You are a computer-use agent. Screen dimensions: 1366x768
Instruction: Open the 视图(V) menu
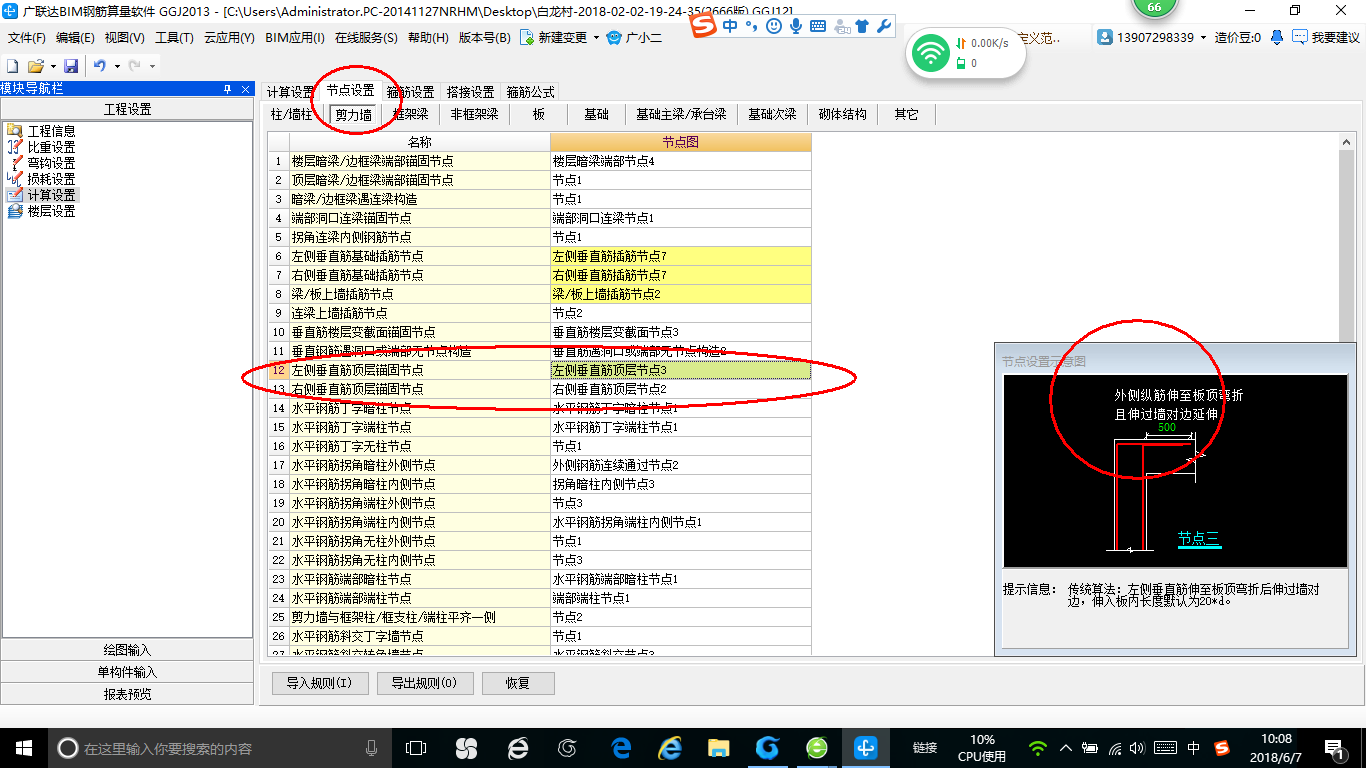tap(124, 38)
